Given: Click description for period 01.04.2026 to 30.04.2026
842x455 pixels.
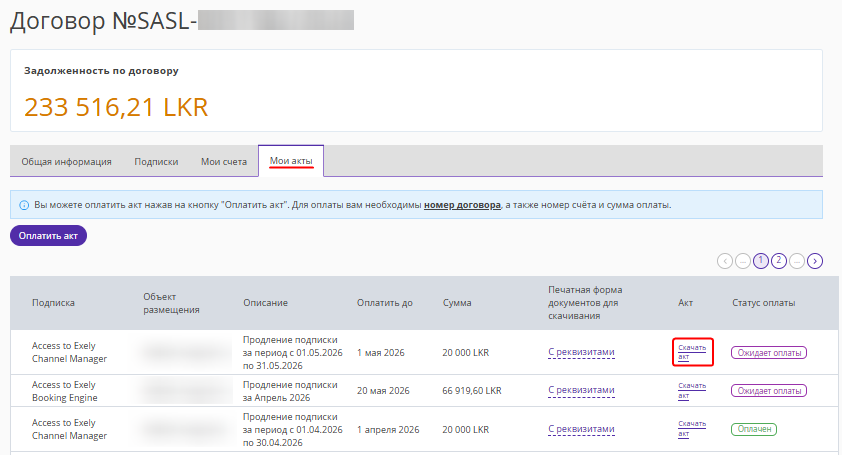Looking at the screenshot, I should (x=293, y=430).
